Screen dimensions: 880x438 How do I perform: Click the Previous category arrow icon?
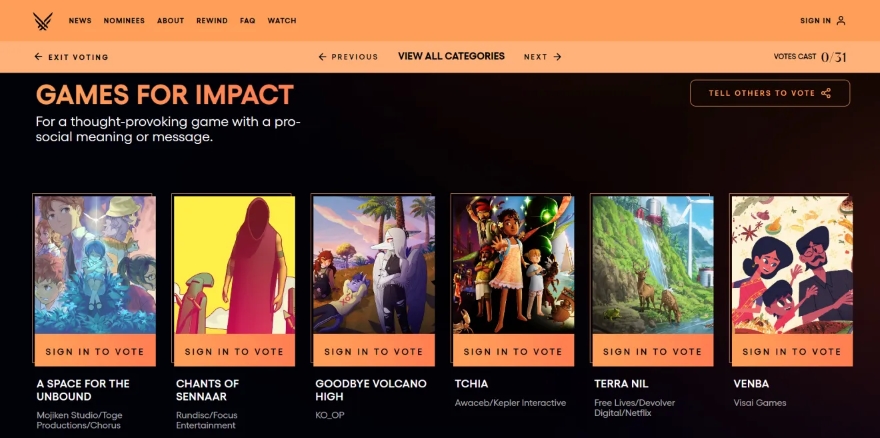(x=322, y=57)
